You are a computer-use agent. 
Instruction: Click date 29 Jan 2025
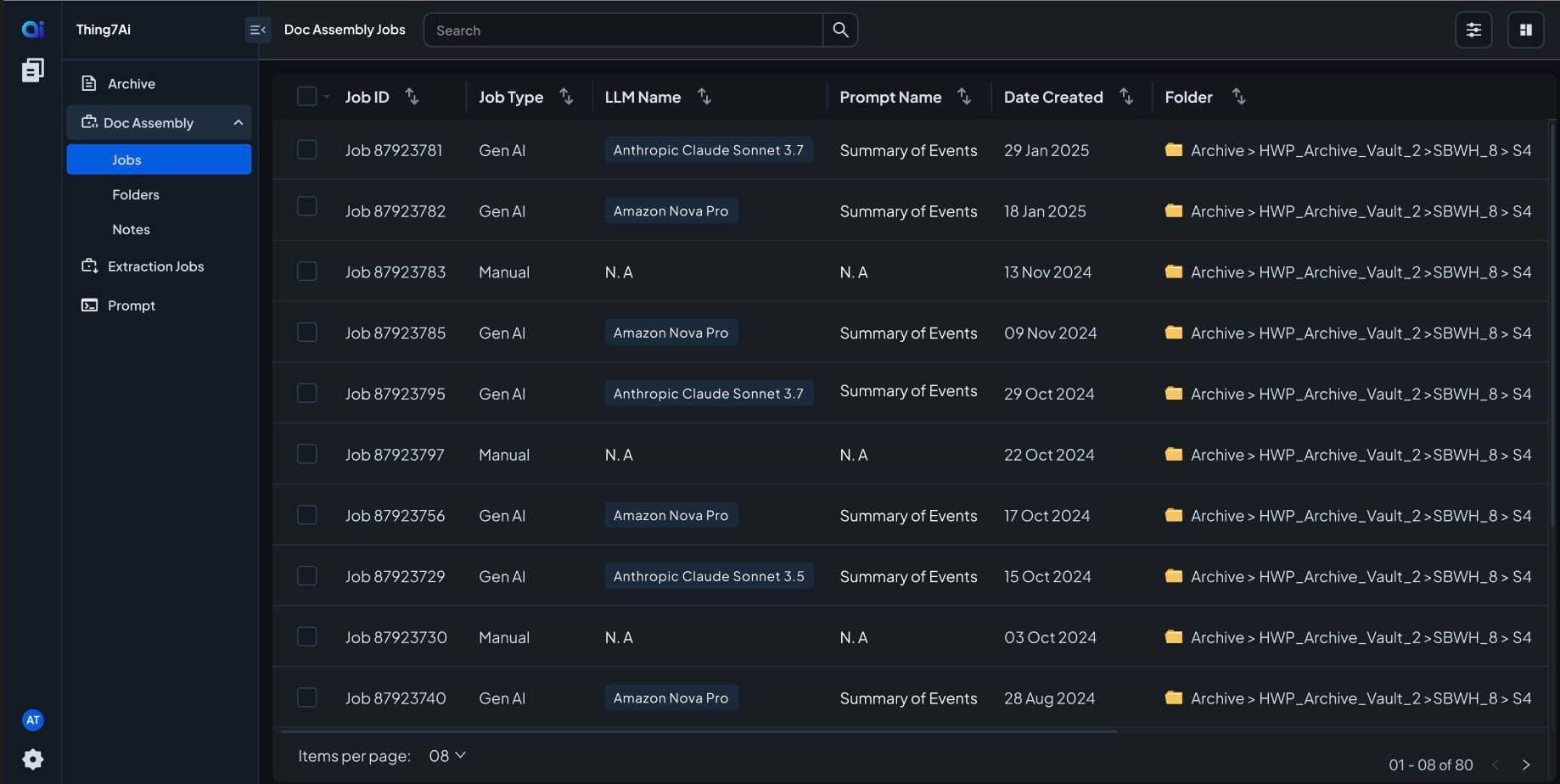tap(1047, 150)
